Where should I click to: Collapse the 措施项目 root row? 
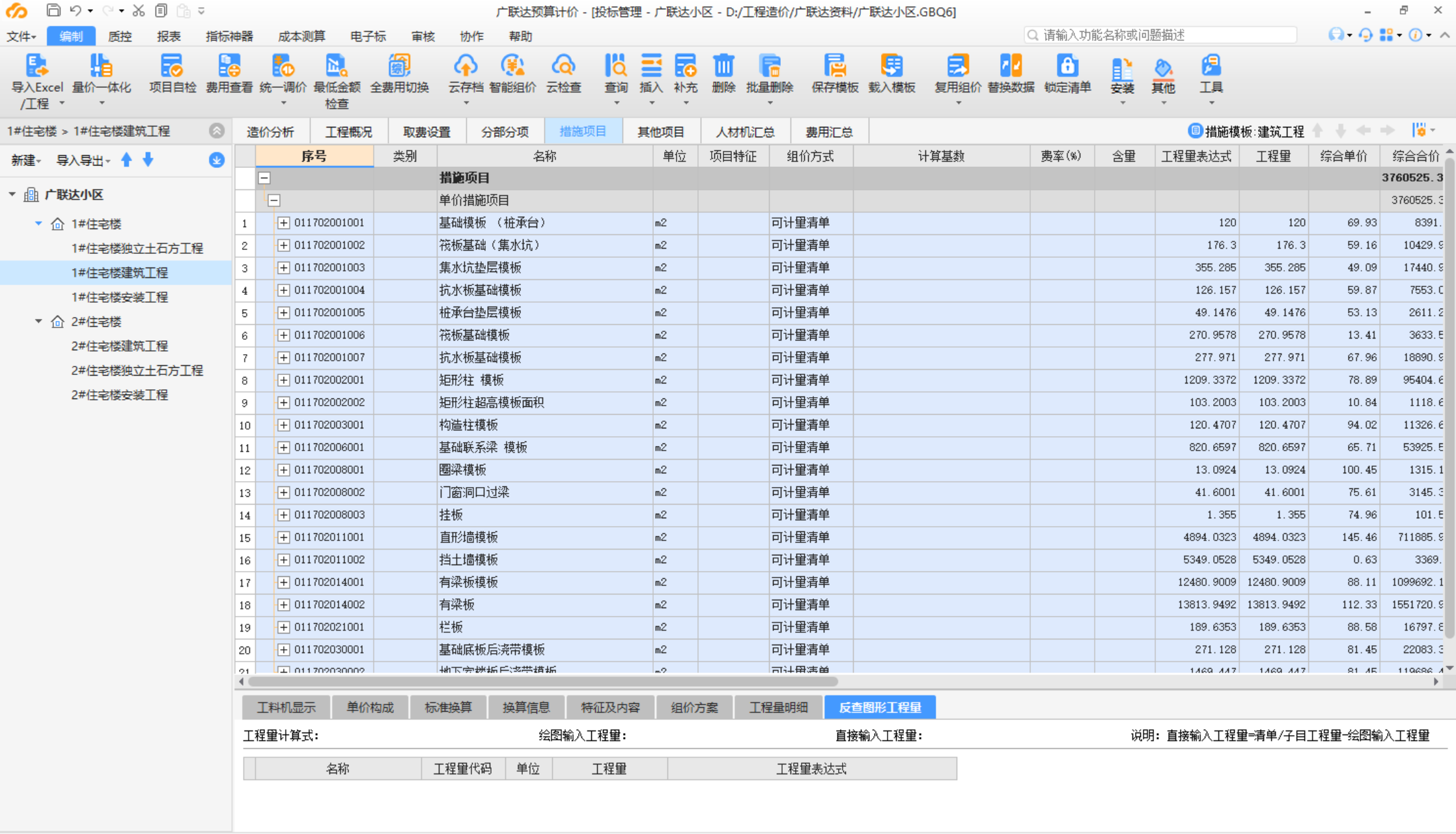click(264, 178)
